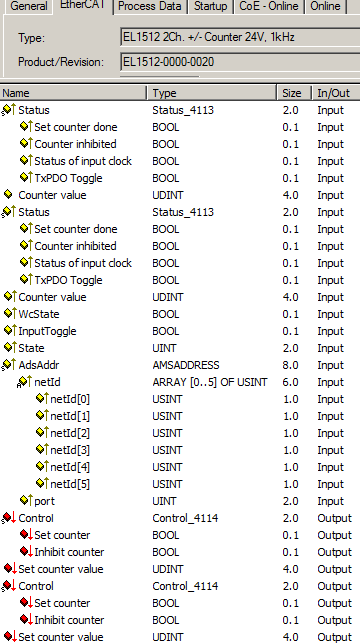Image resolution: width=360 pixels, height=644 pixels.
Task: Open the CoE - Online tab
Action: [269, 7]
